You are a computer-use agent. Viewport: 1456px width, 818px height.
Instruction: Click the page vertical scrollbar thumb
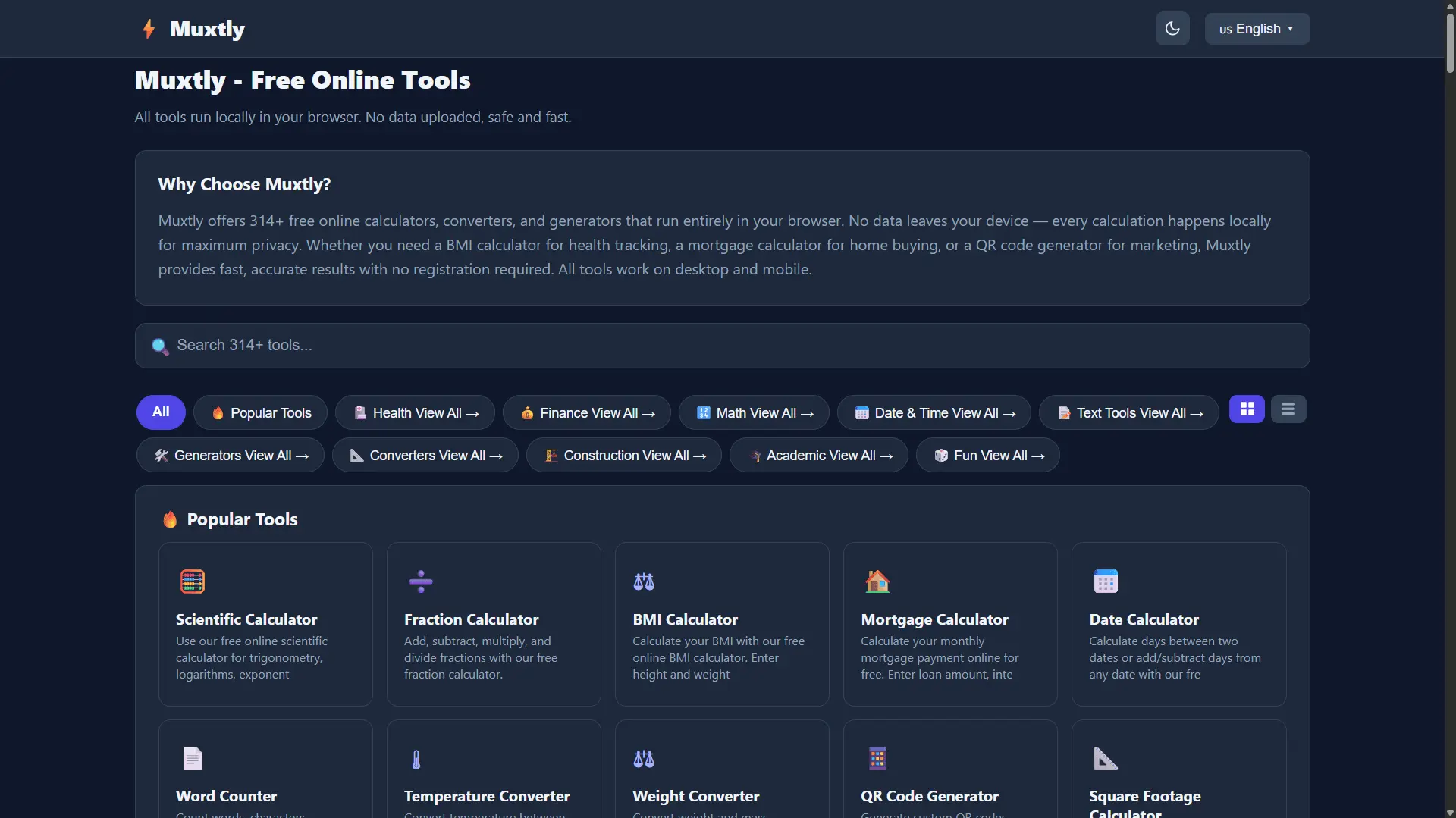click(x=1450, y=42)
